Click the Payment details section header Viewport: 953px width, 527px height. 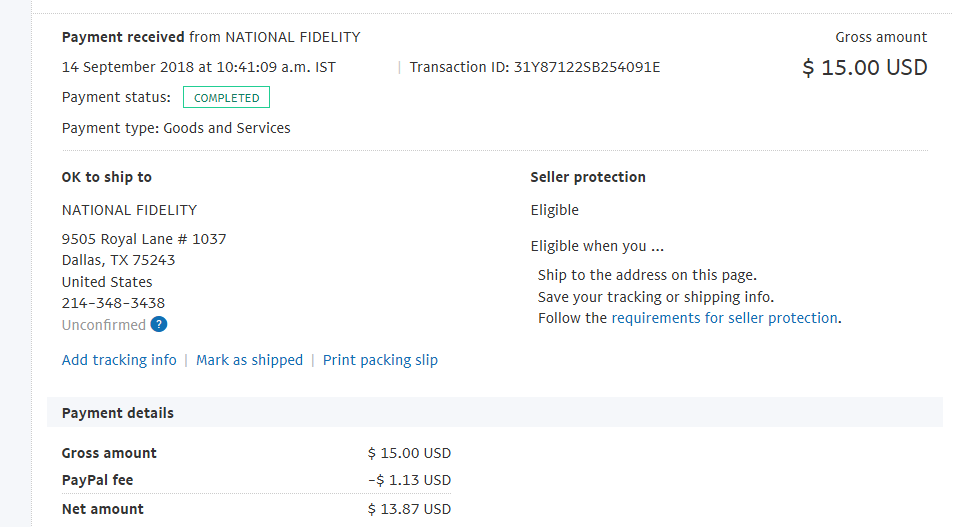click(118, 413)
